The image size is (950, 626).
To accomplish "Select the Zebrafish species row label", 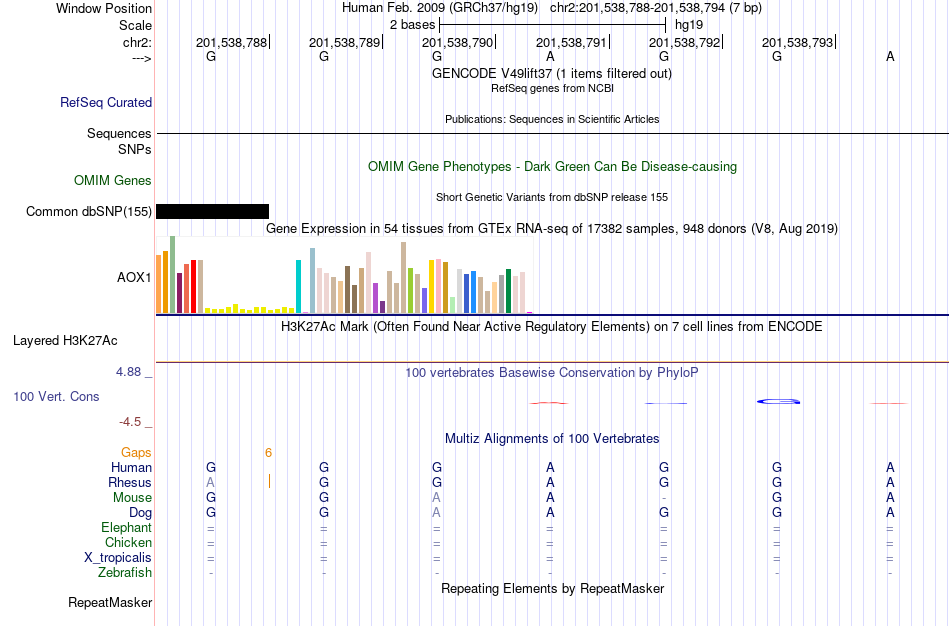I will [x=125, y=573].
